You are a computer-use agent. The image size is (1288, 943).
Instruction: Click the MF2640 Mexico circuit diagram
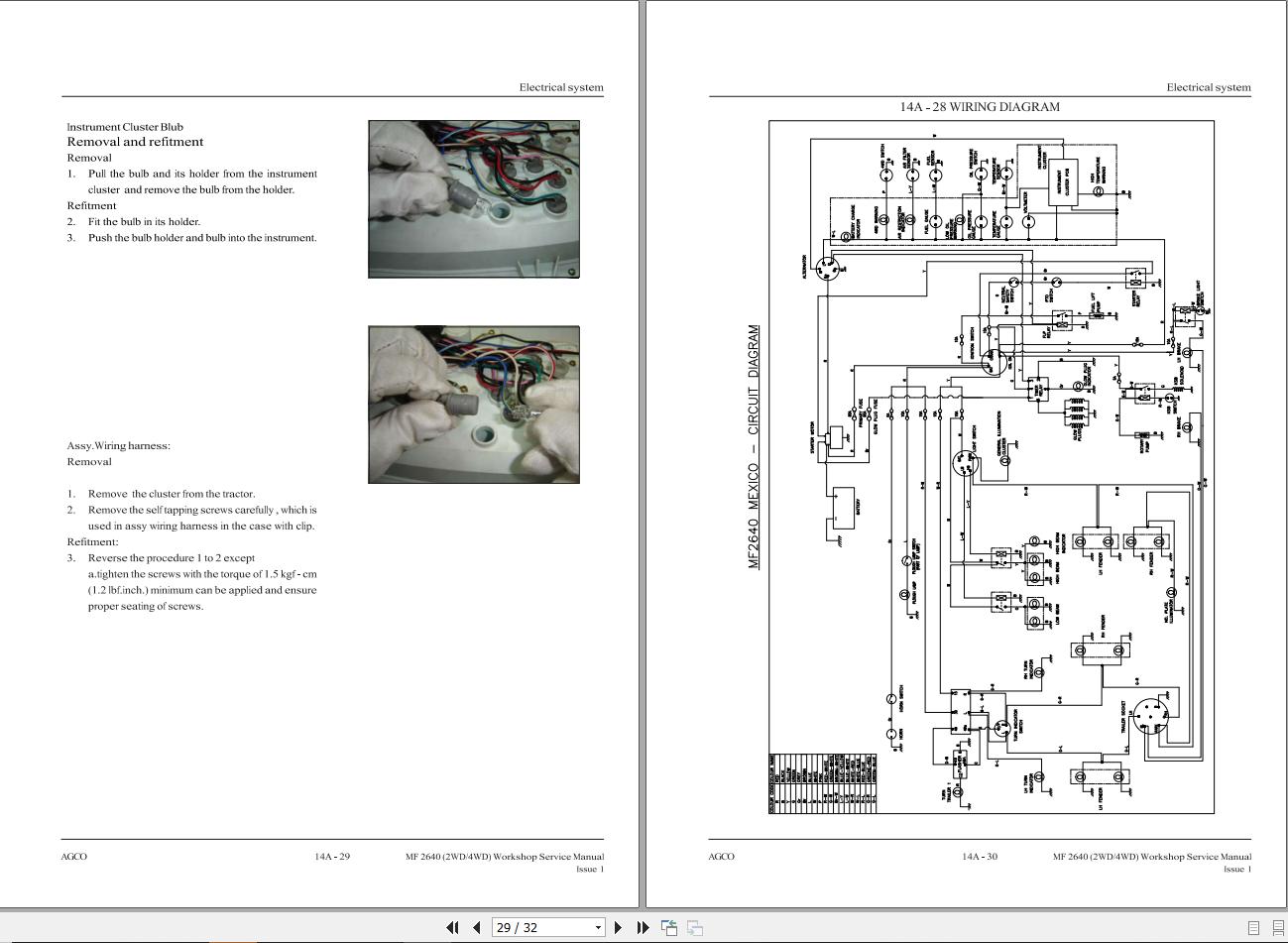coord(992,467)
